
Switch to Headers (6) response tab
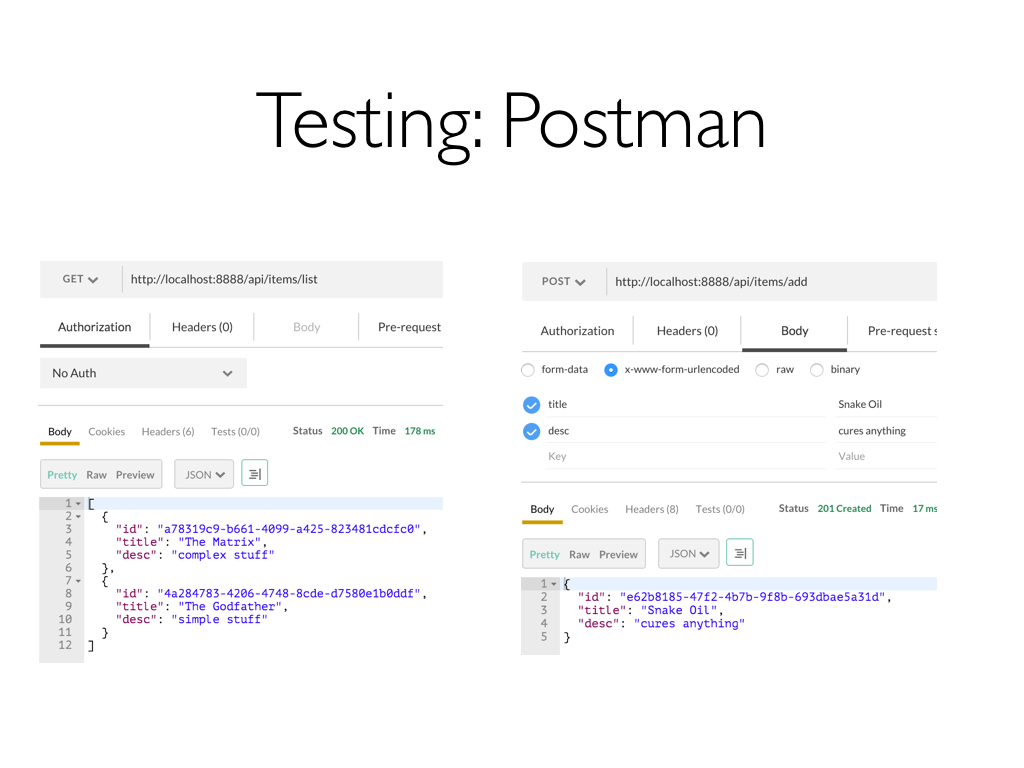tap(168, 432)
